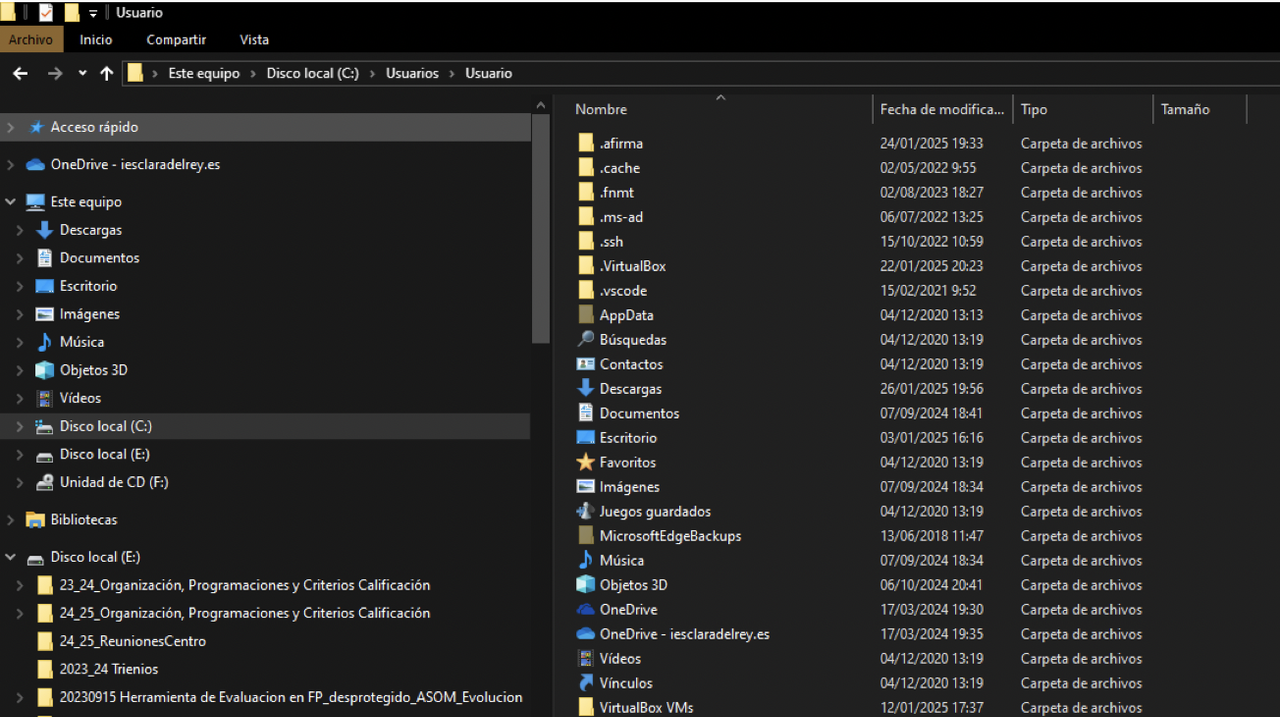Switch to the Inicio ribbon tab

tap(96, 40)
